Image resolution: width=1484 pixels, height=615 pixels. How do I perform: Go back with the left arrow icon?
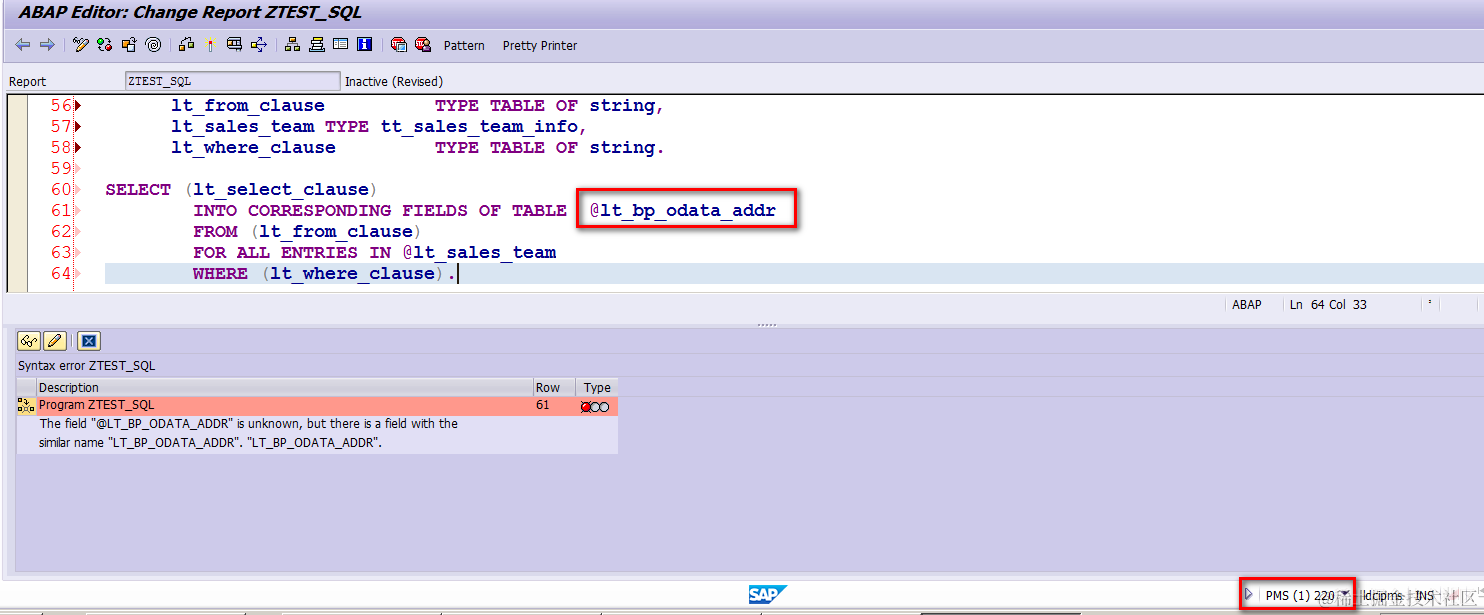pyautogui.click(x=22, y=45)
